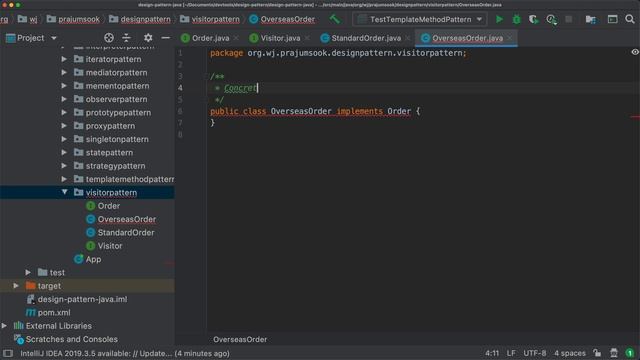Close the Visitor.java tab

(x=307, y=38)
